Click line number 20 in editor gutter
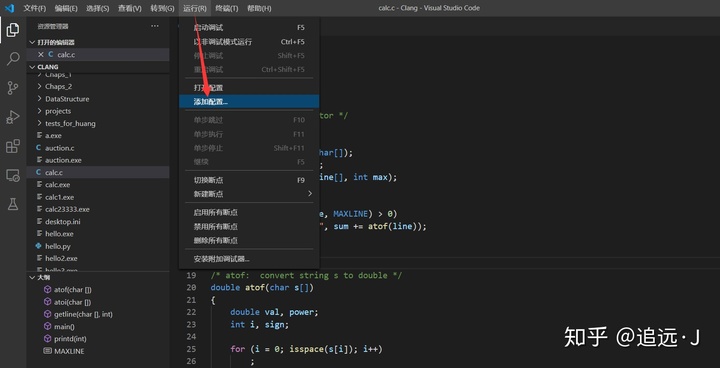This screenshot has width=720, height=368. click(x=191, y=288)
